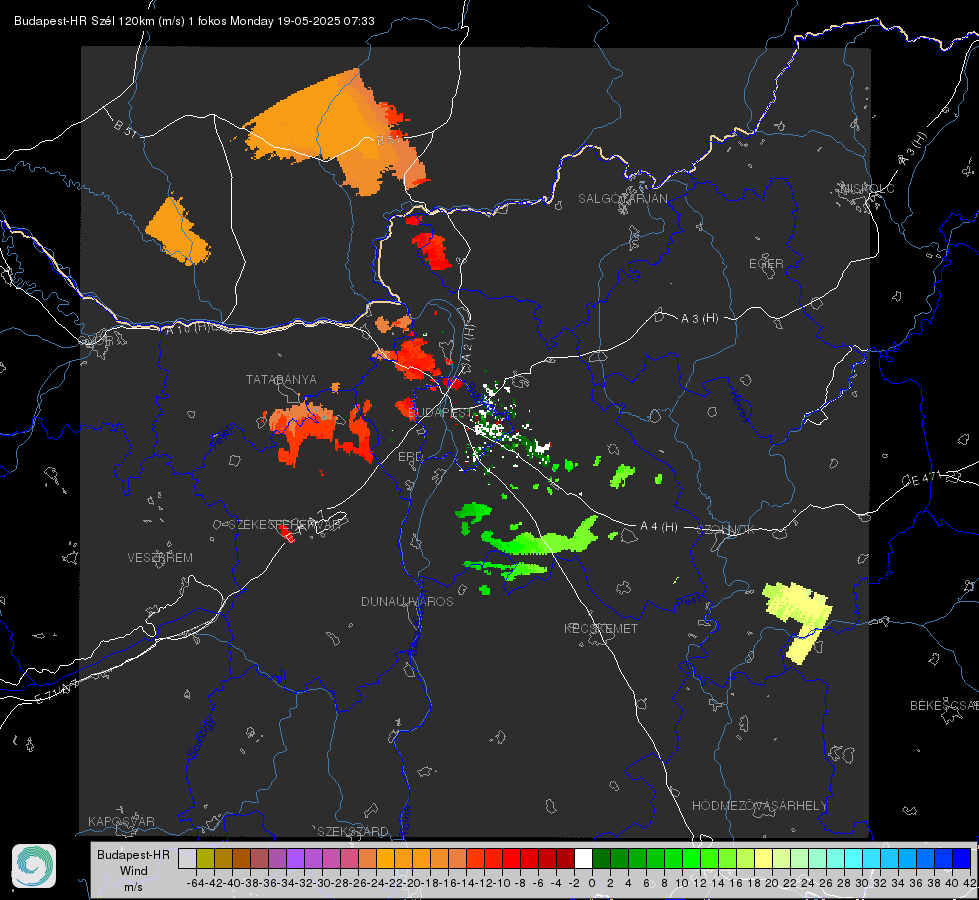Click the TATABÁNYA city label

click(281, 379)
